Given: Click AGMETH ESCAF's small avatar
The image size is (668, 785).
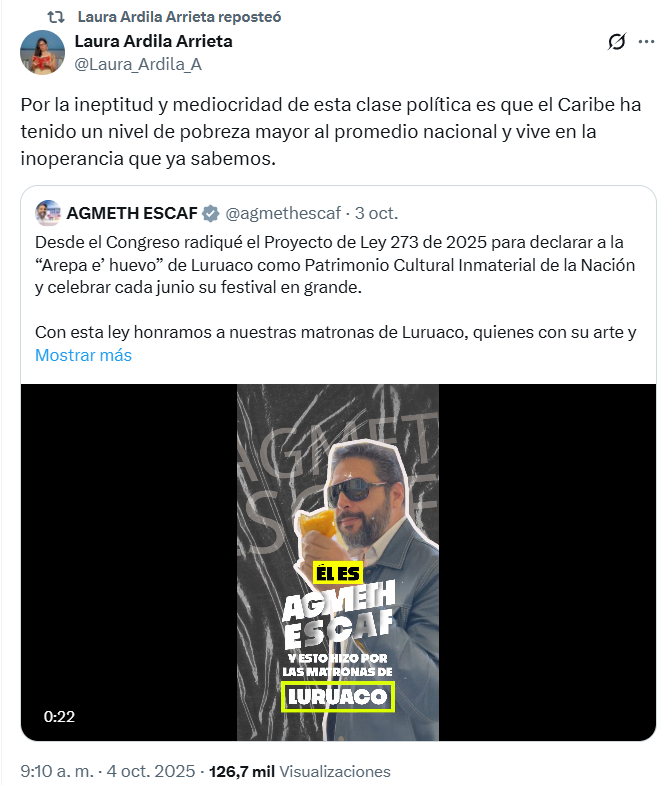Looking at the screenshot, I should [x=48, y=213].
